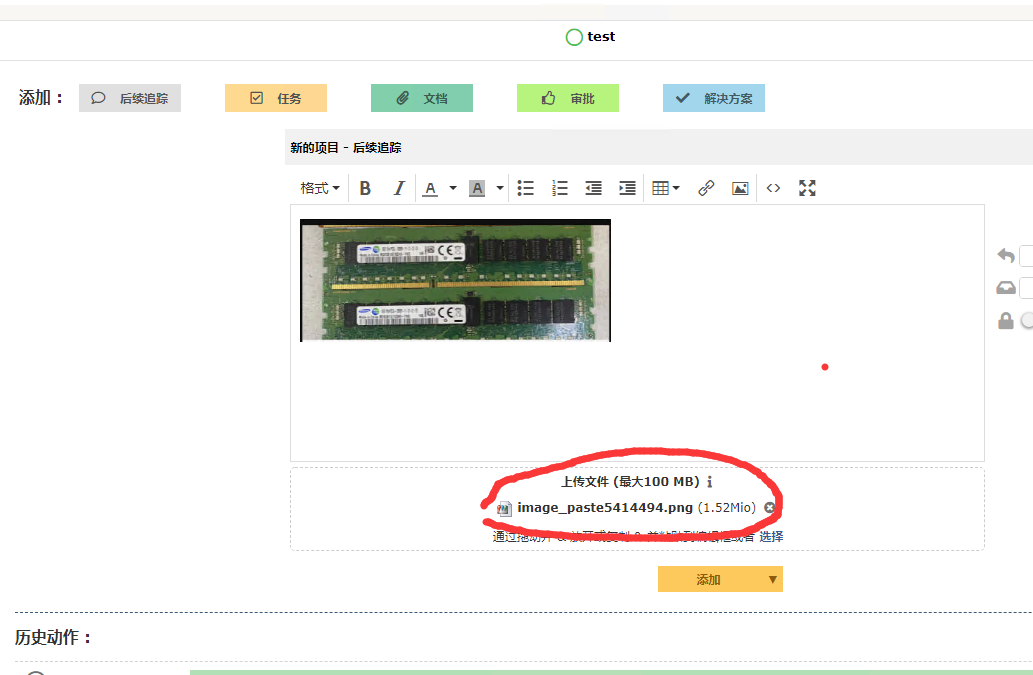Click the 选择 file upload link
The image size is (1033, 675).
click(772, 536)
